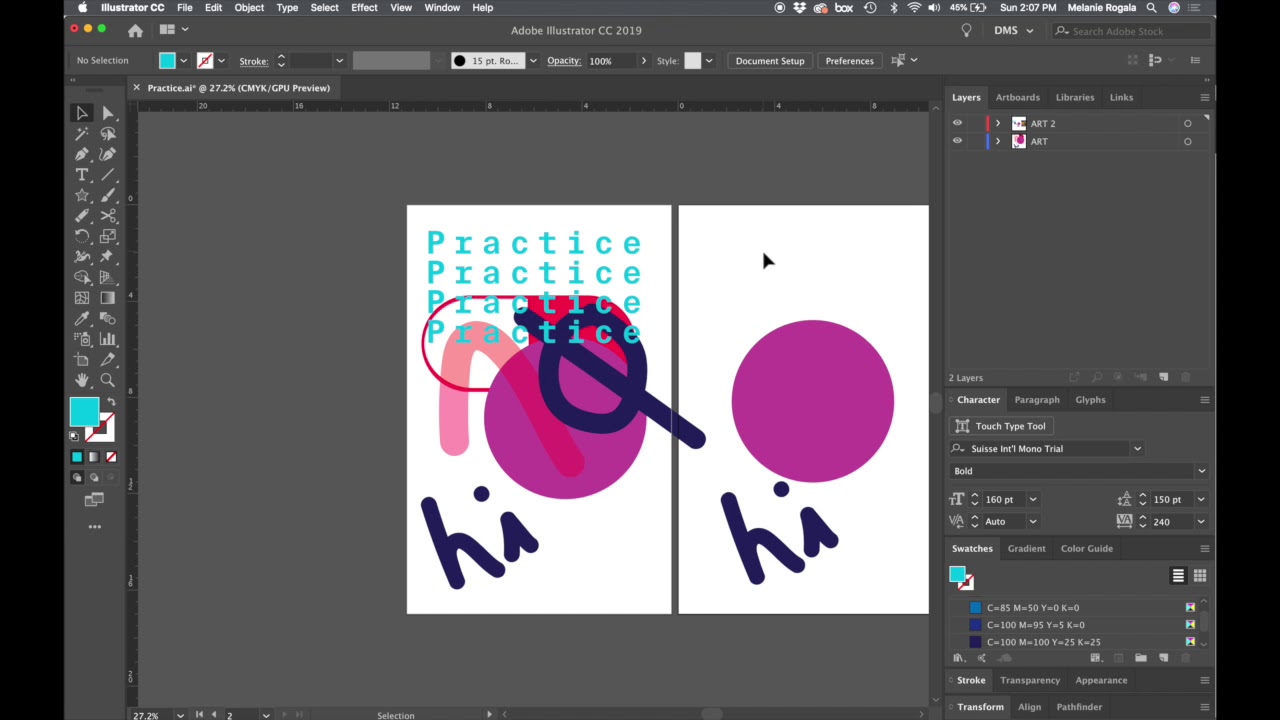The width and height of the screenshot is (1280, 720).
Task: Switch swatches to list view
Action: pyautogui.click(x=1178, y=575)
